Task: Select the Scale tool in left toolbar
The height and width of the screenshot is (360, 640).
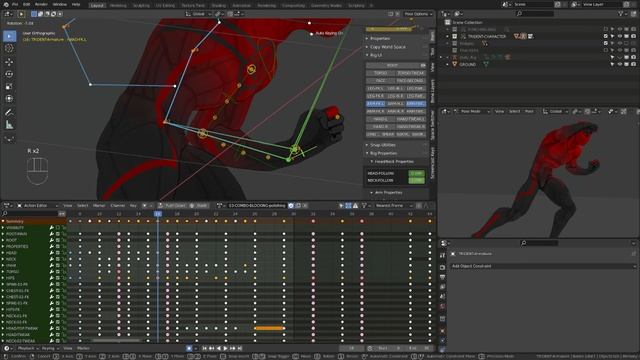Action: pos(9,87)
